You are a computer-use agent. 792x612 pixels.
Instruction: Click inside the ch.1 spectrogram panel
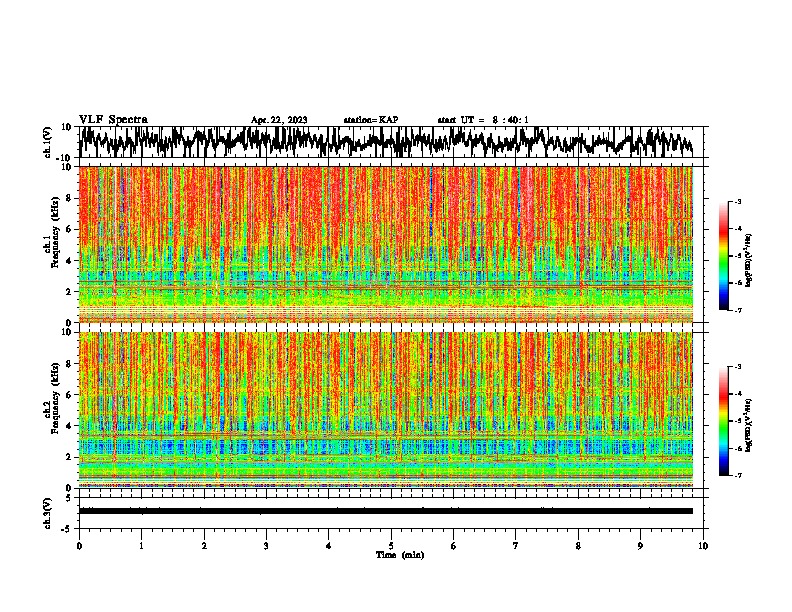tap(386, 244)
